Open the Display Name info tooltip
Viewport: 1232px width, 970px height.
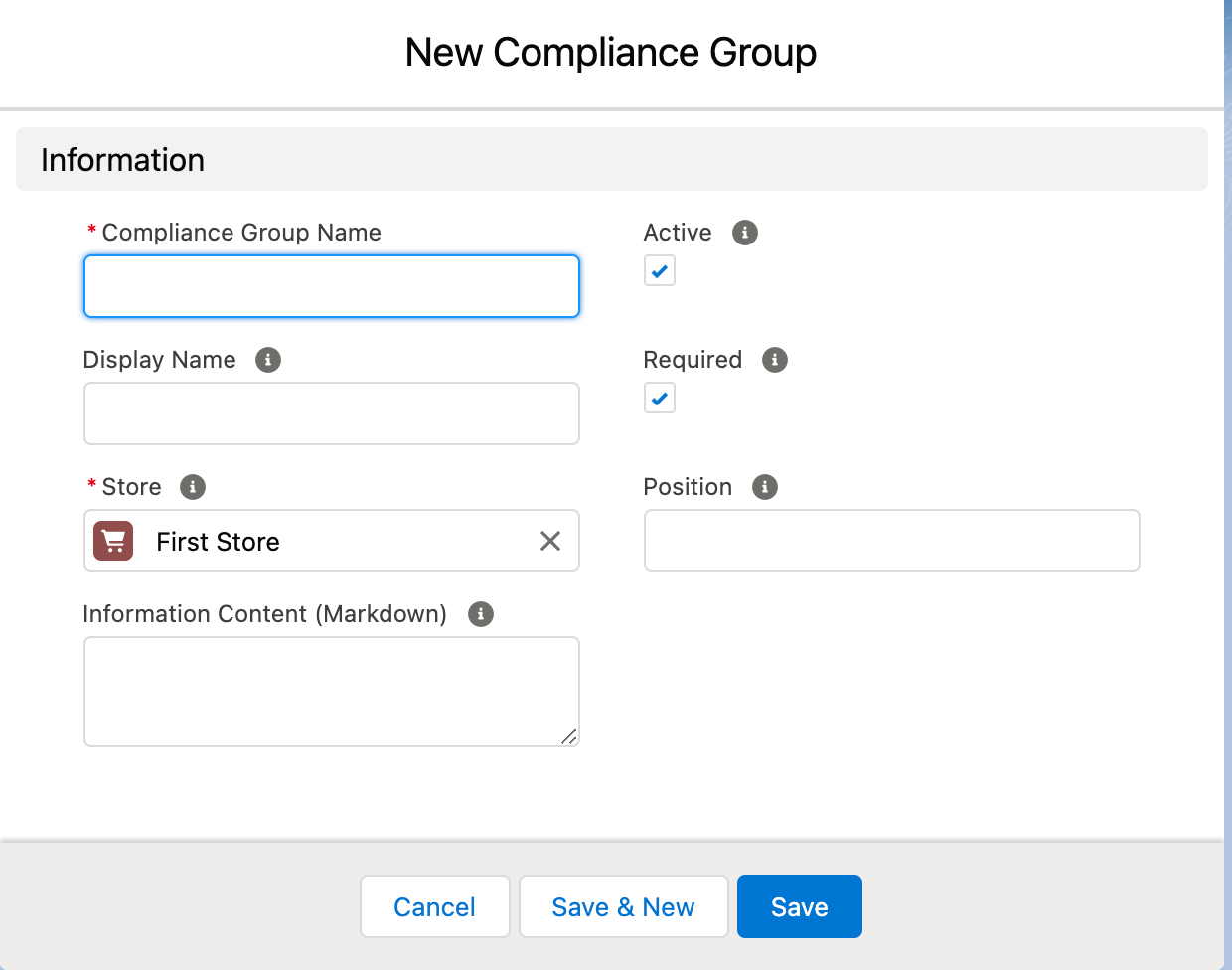267,360
